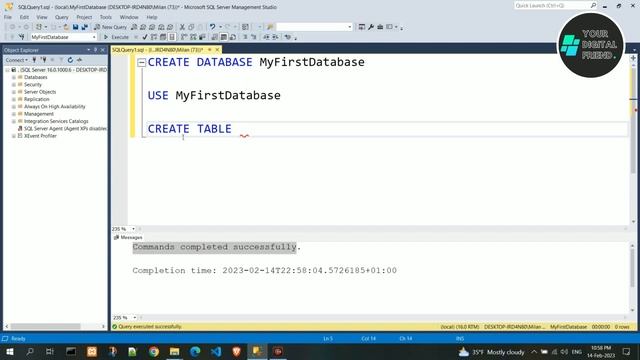Open Google Chrome from the taskbar

point(153,352)
